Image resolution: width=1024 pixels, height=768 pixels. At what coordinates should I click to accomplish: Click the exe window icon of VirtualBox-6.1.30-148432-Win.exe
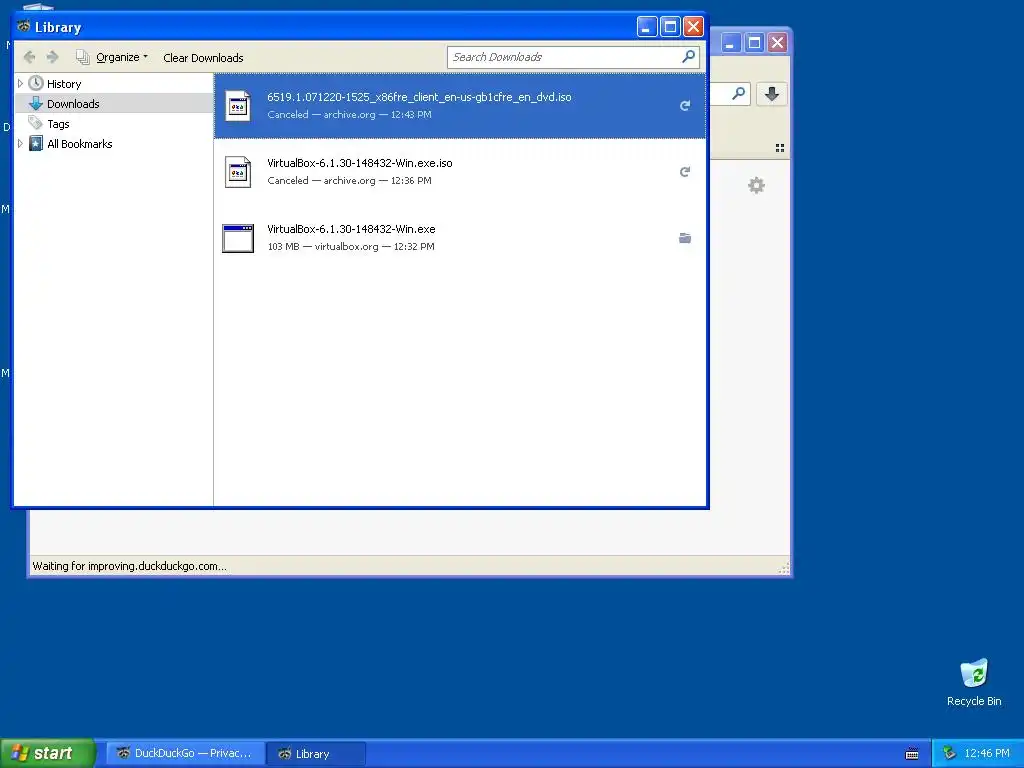click(238, 238)
